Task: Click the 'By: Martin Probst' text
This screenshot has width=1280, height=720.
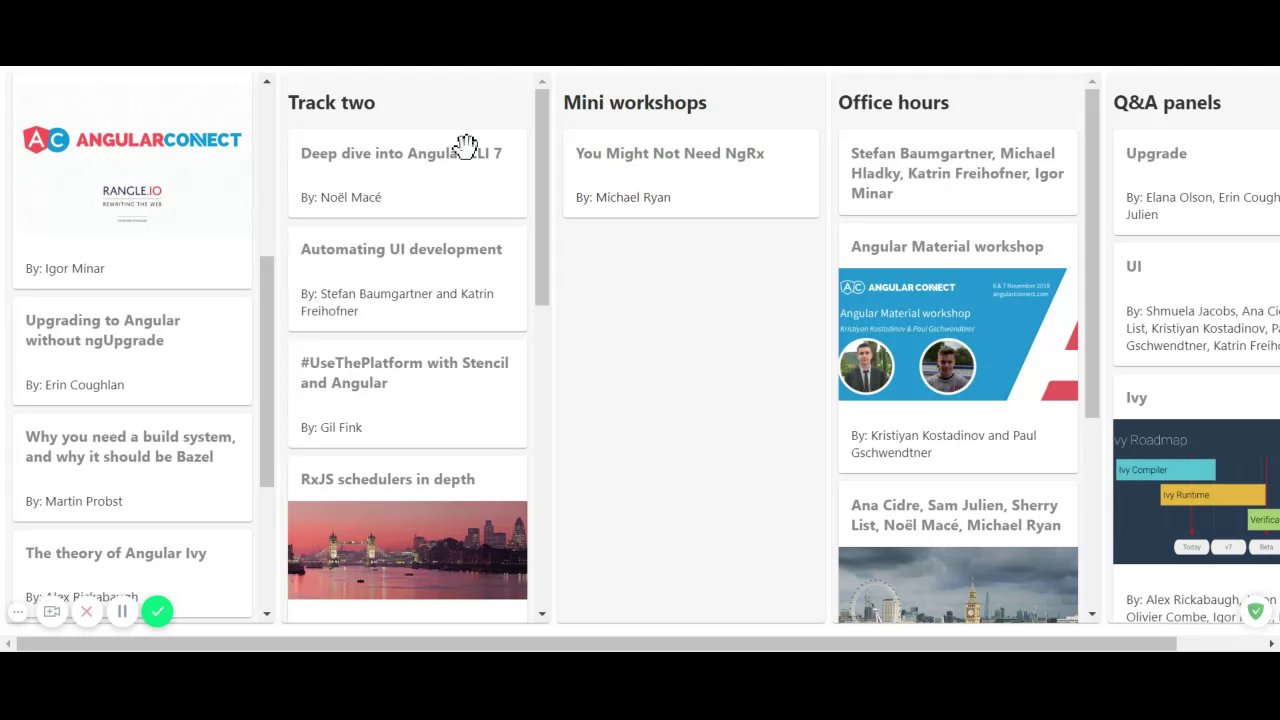Action: pyautogui.click(x=74, y=501)
